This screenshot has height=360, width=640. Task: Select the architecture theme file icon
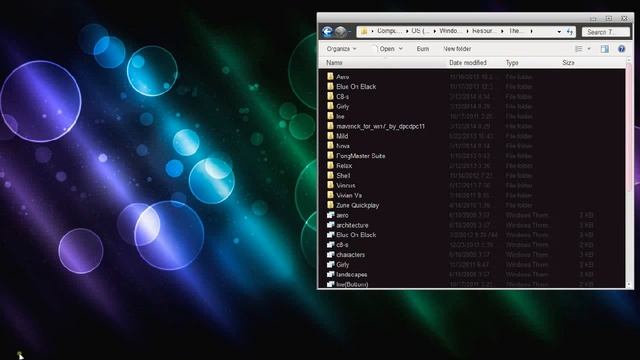point(331,225)
